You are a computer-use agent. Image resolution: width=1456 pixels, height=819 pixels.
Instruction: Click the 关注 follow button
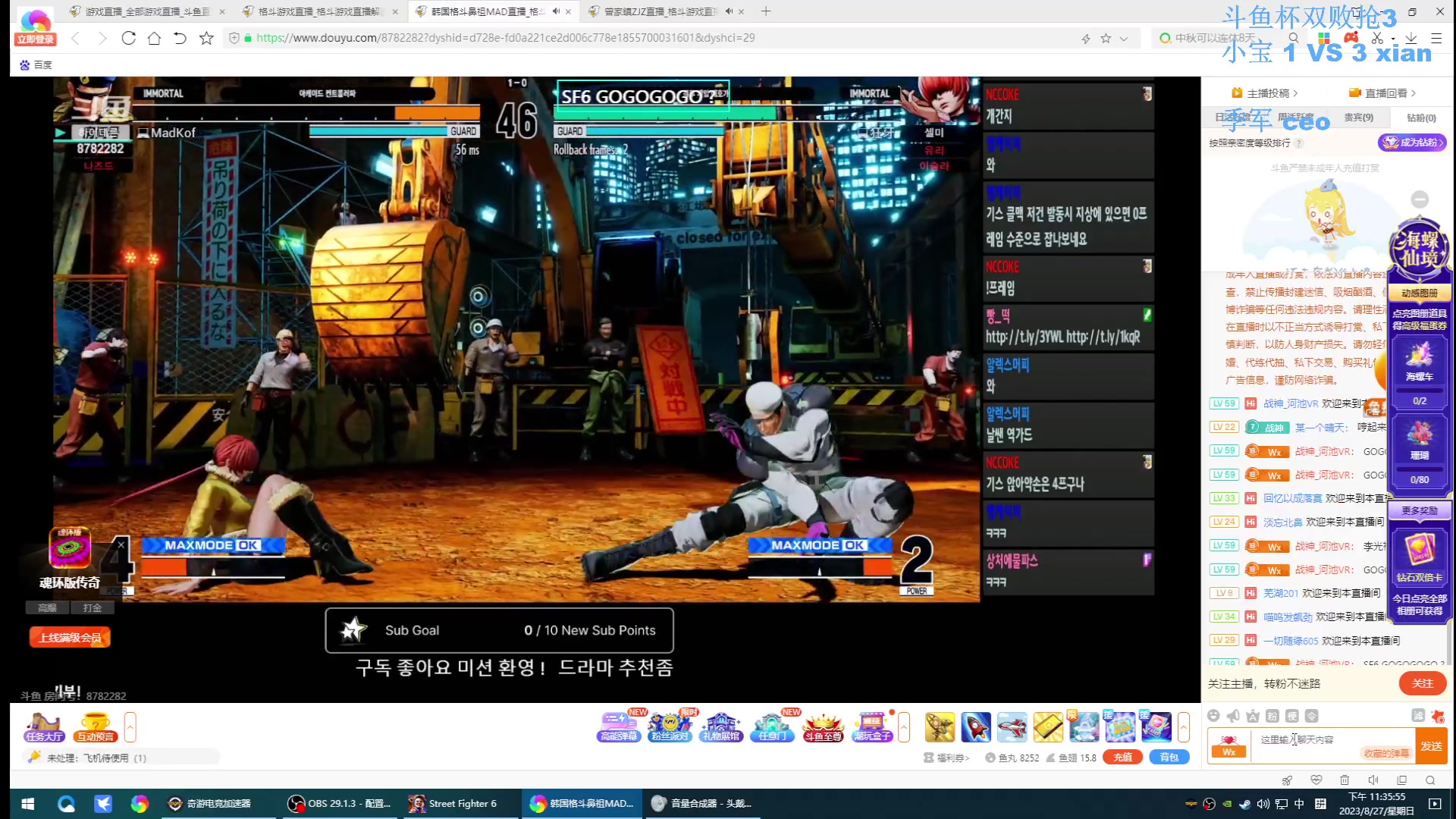pyautogui.click(x=1423, y=683)
